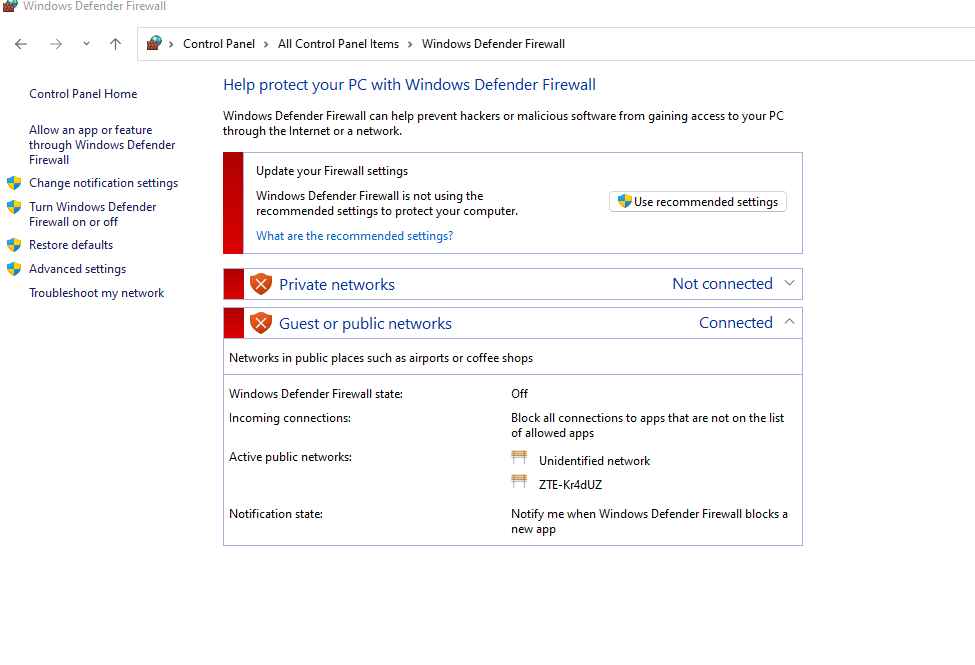This screenshot has height=665, width=975.
Task: Go forward with the right arrow
Action: [x=56, y=44]
